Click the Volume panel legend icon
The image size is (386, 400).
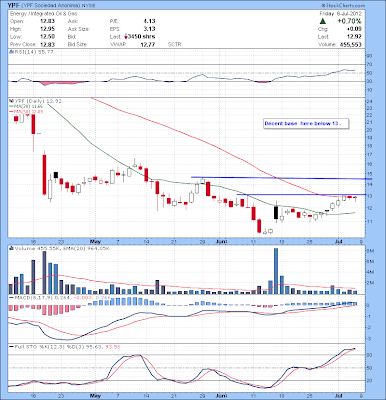tap(11, 249)
